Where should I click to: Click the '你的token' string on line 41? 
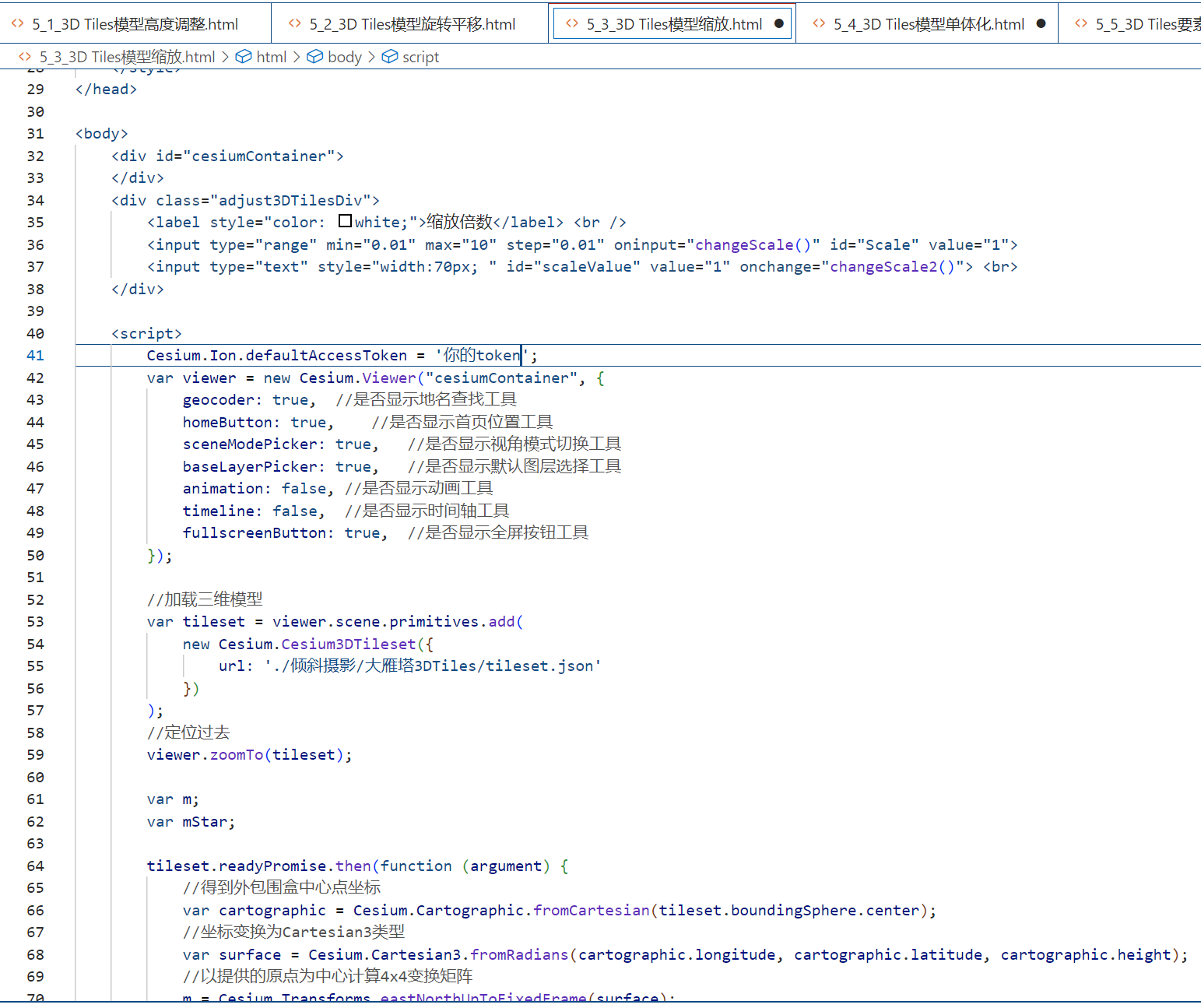[482, 356]
